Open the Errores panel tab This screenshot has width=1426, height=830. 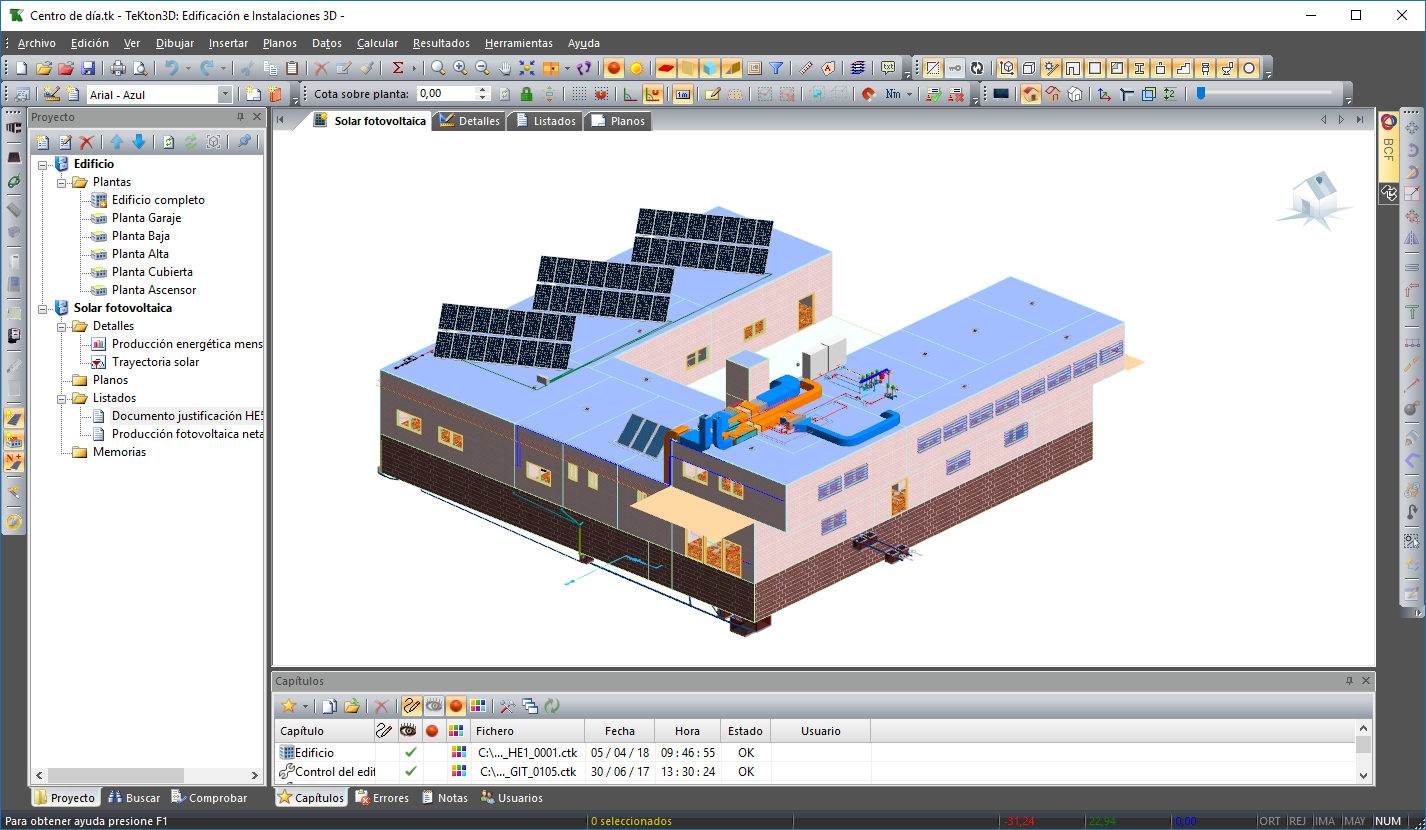[381, 798]
